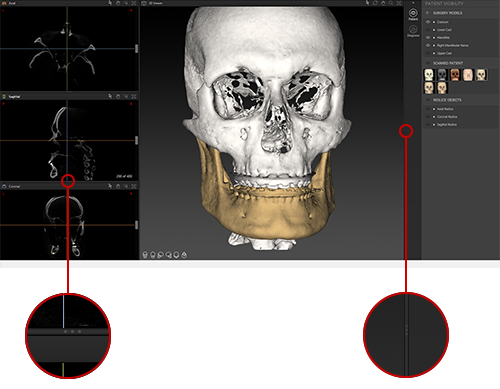Viewport: 500px width, 389px height.
Task: Select Upper Cast in model list
Action: (x=444, y=53)
